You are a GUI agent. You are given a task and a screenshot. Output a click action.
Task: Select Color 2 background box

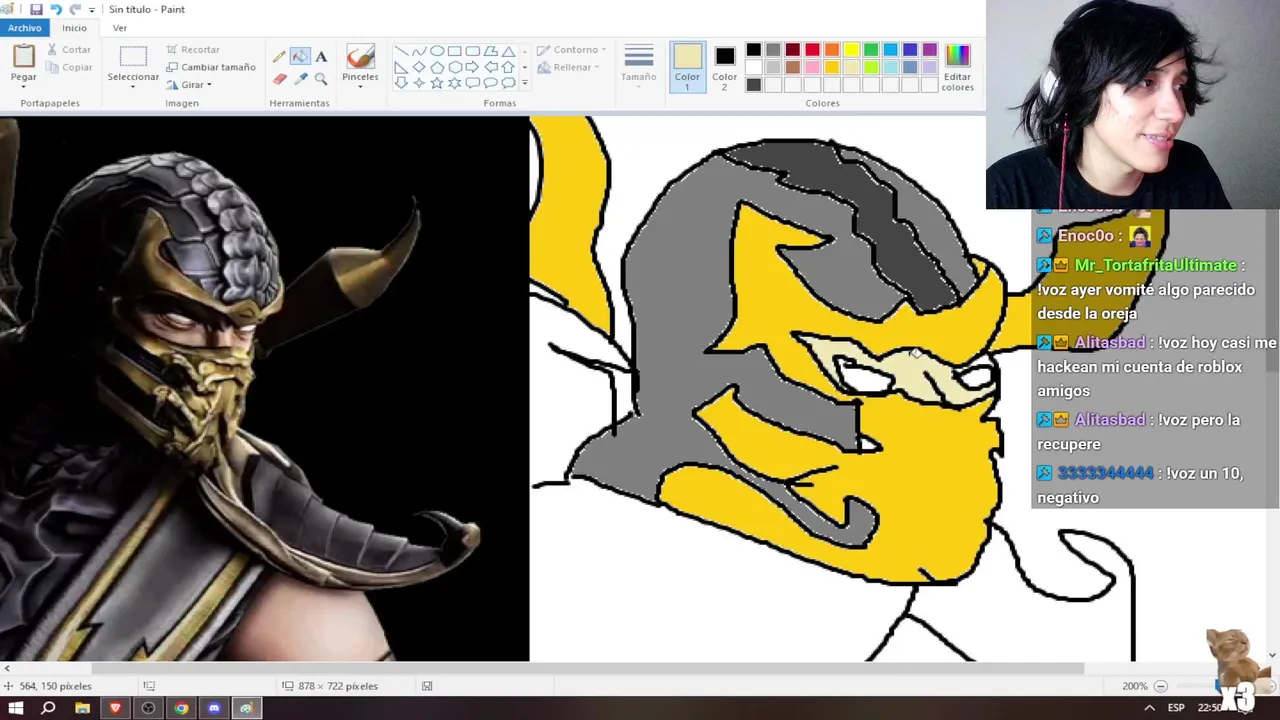click(725, 67)
